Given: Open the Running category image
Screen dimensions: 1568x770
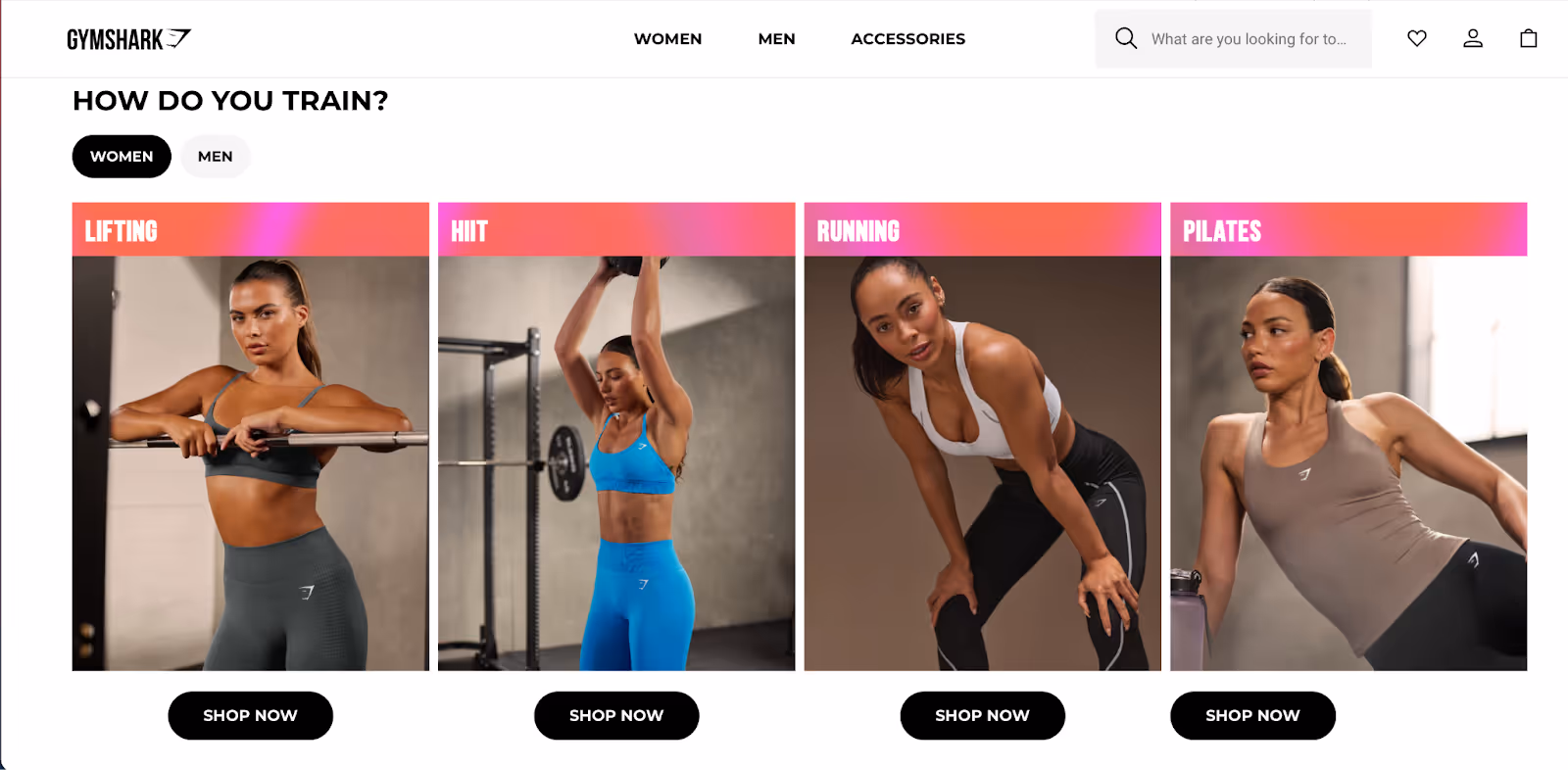Looking at the screenshot, I should (983, 463).
